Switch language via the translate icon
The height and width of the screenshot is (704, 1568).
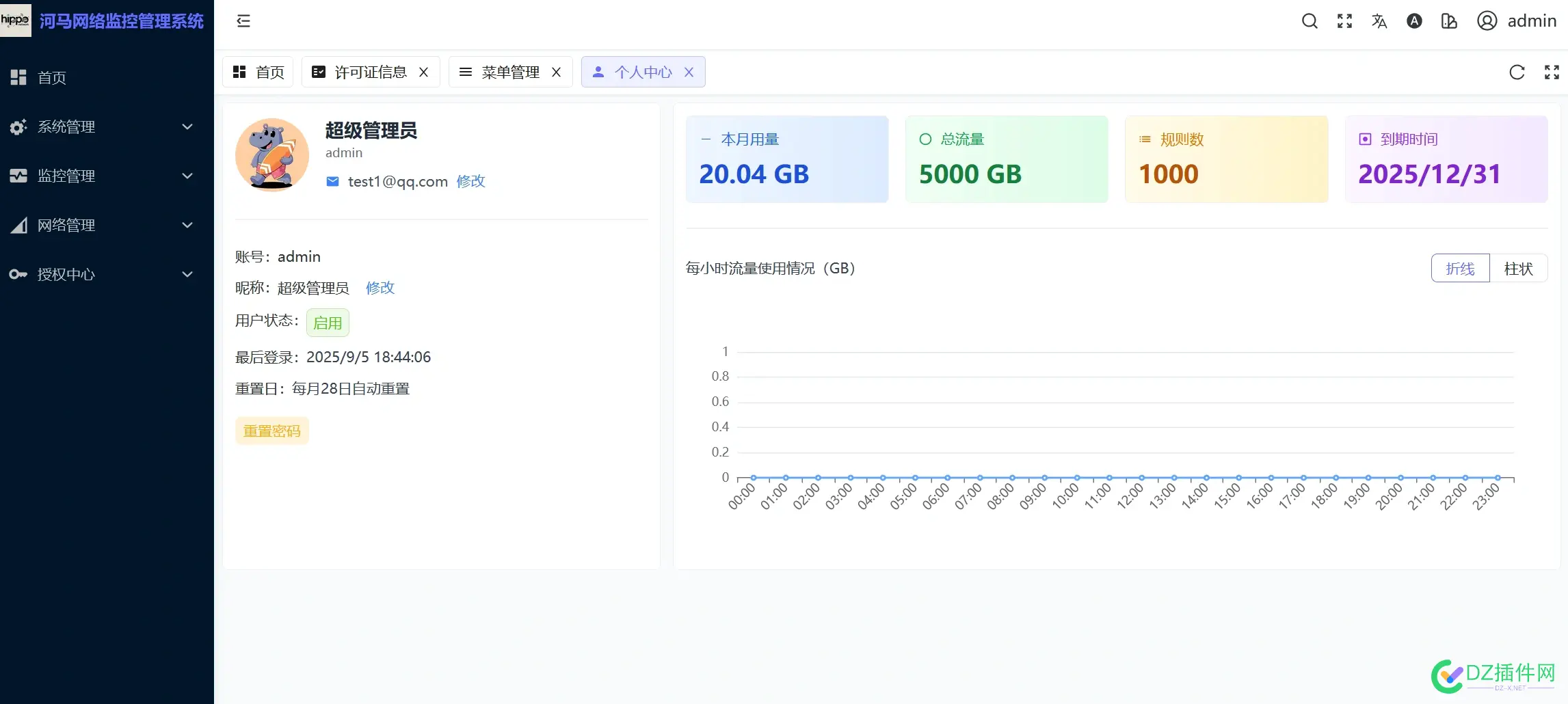pyautogui.click(x=1379, y=21)
